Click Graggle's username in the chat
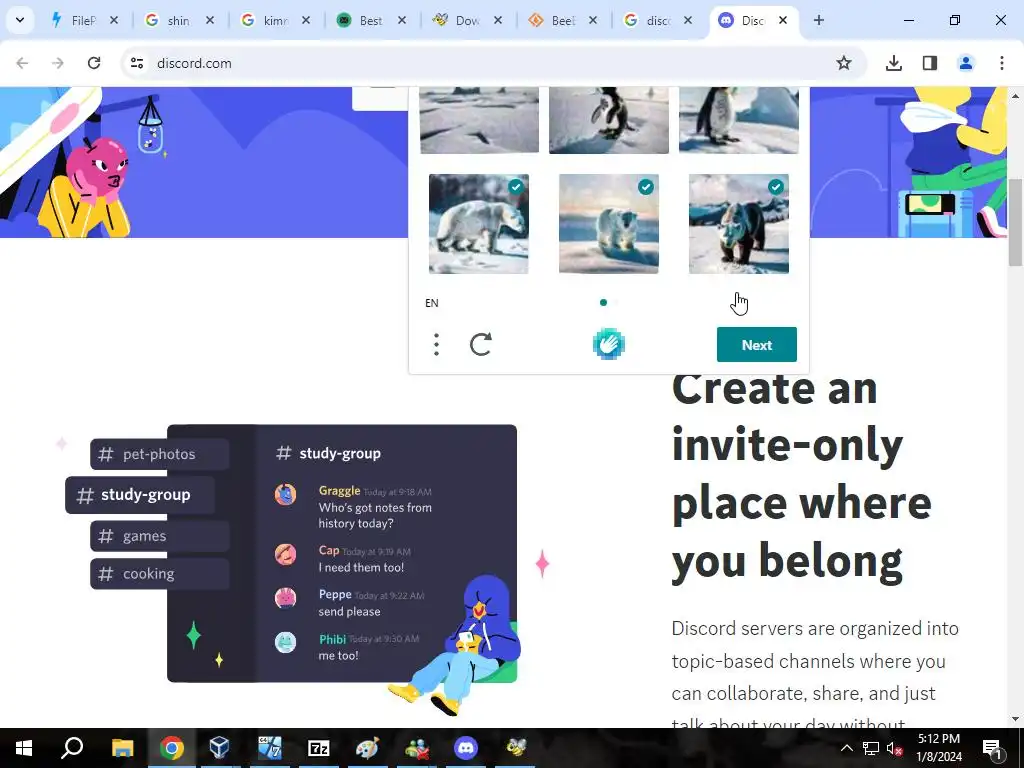The width and height of the screenshot is (1024, 768). pos(339,490)
